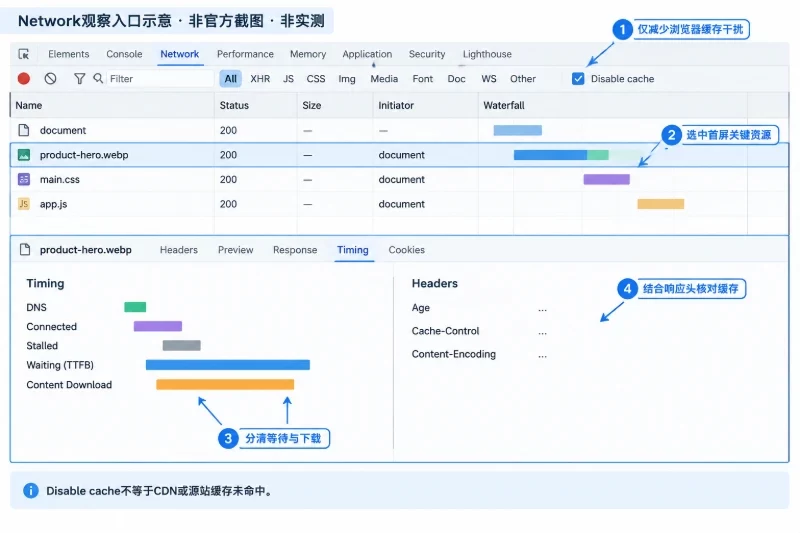Click the document row file icon
The height and width of the screenshot is (533, 800).
[x=23, y=130]
